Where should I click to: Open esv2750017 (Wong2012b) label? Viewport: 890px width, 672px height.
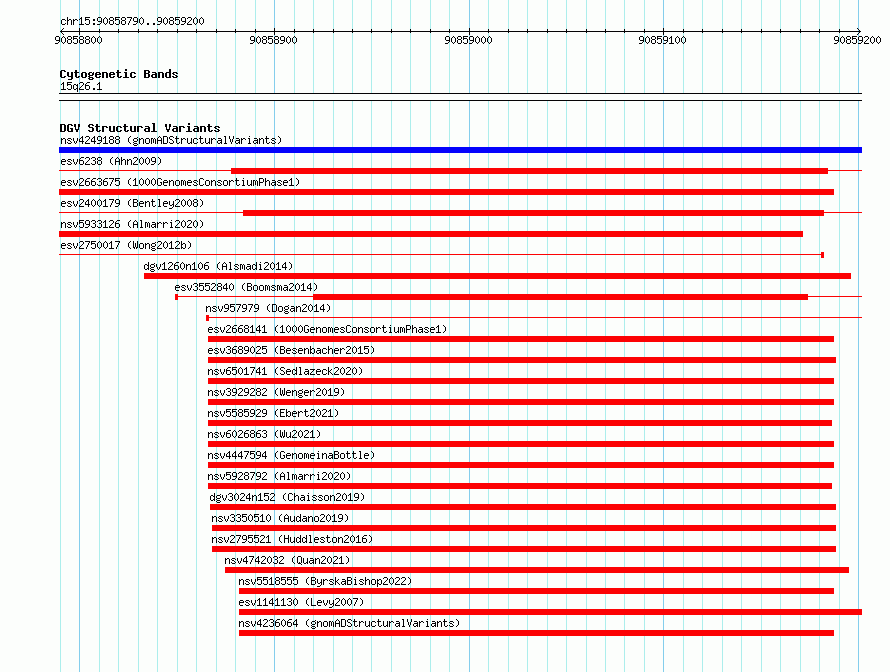coord(127,245)
